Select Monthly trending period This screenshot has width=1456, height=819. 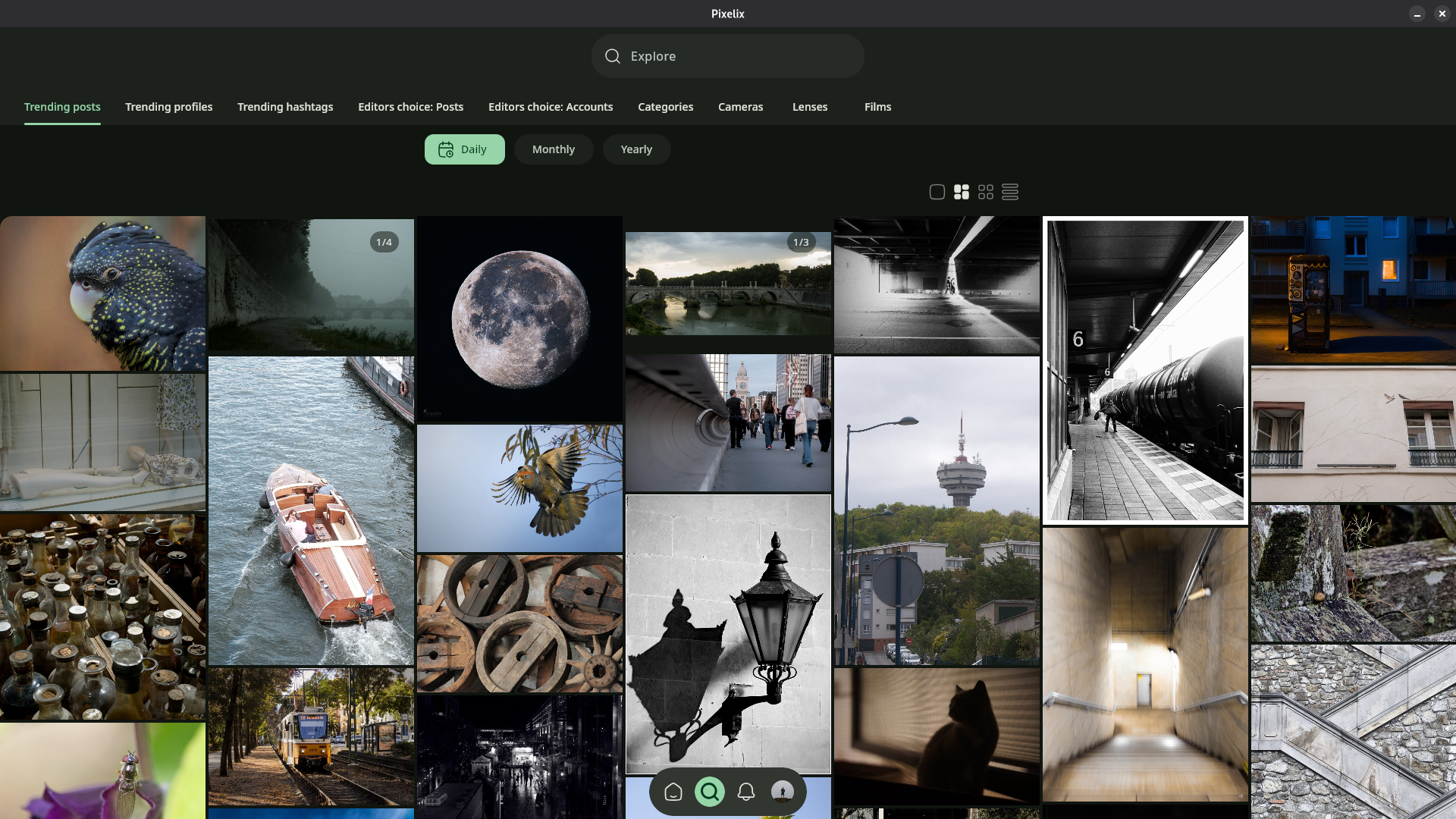pos(554,149)
